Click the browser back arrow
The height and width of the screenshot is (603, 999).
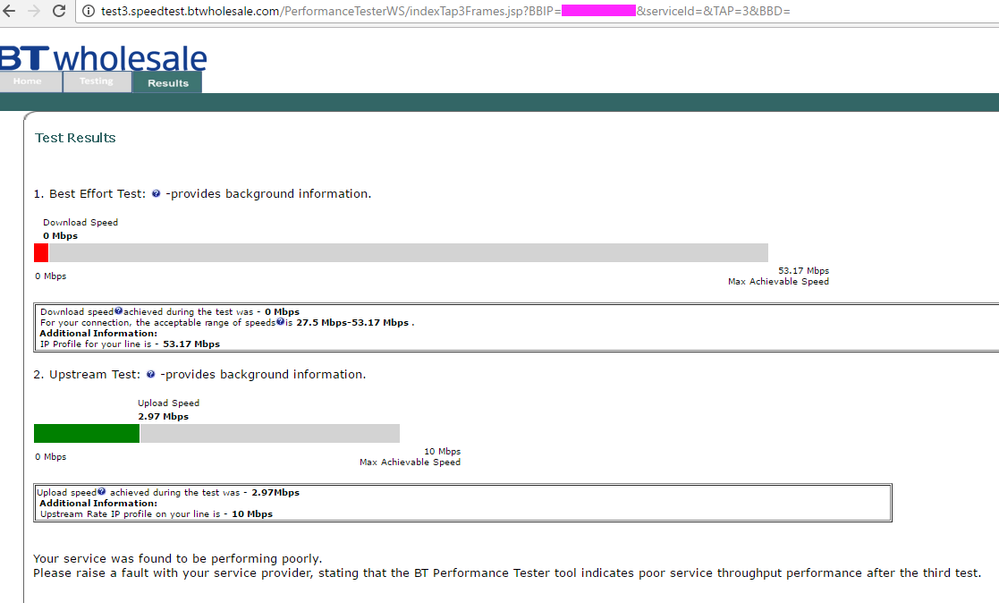tap(9, 11)
